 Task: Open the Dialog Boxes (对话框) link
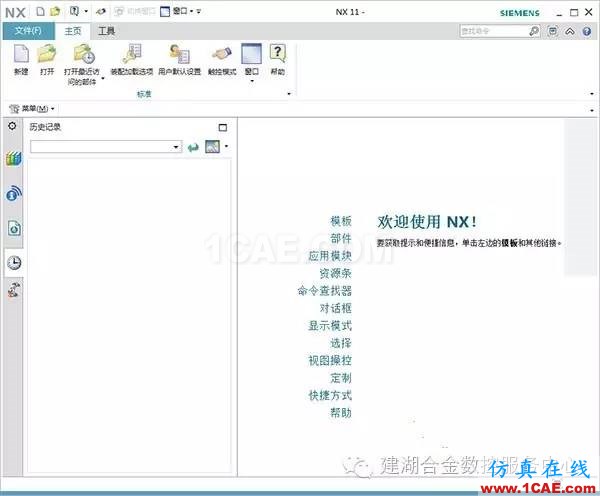point(336,308)
